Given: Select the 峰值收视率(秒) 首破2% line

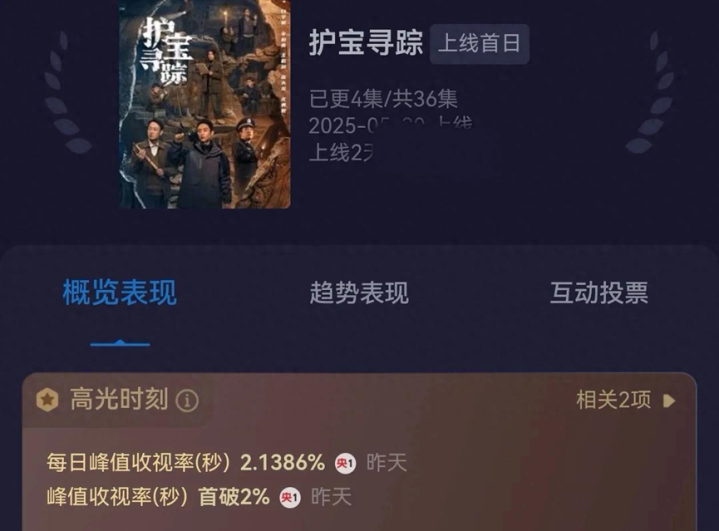Looking at the screenshot, I should point(199,497).
